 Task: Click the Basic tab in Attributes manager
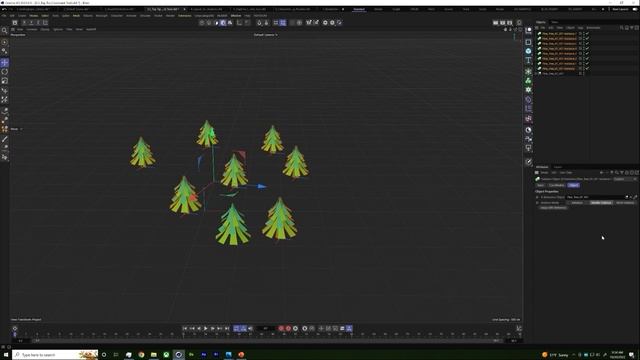540,185
